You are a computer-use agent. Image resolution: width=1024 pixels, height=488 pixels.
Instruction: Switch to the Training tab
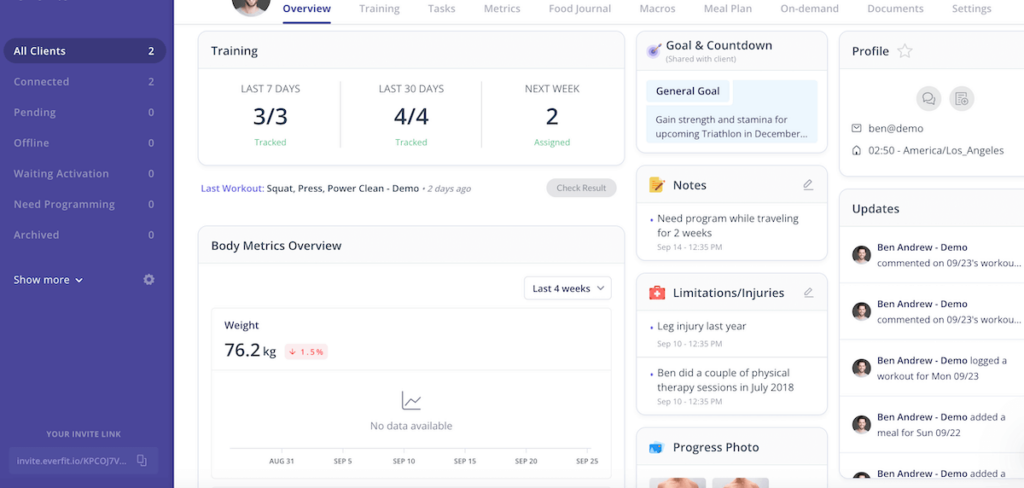tap(379, 9)
